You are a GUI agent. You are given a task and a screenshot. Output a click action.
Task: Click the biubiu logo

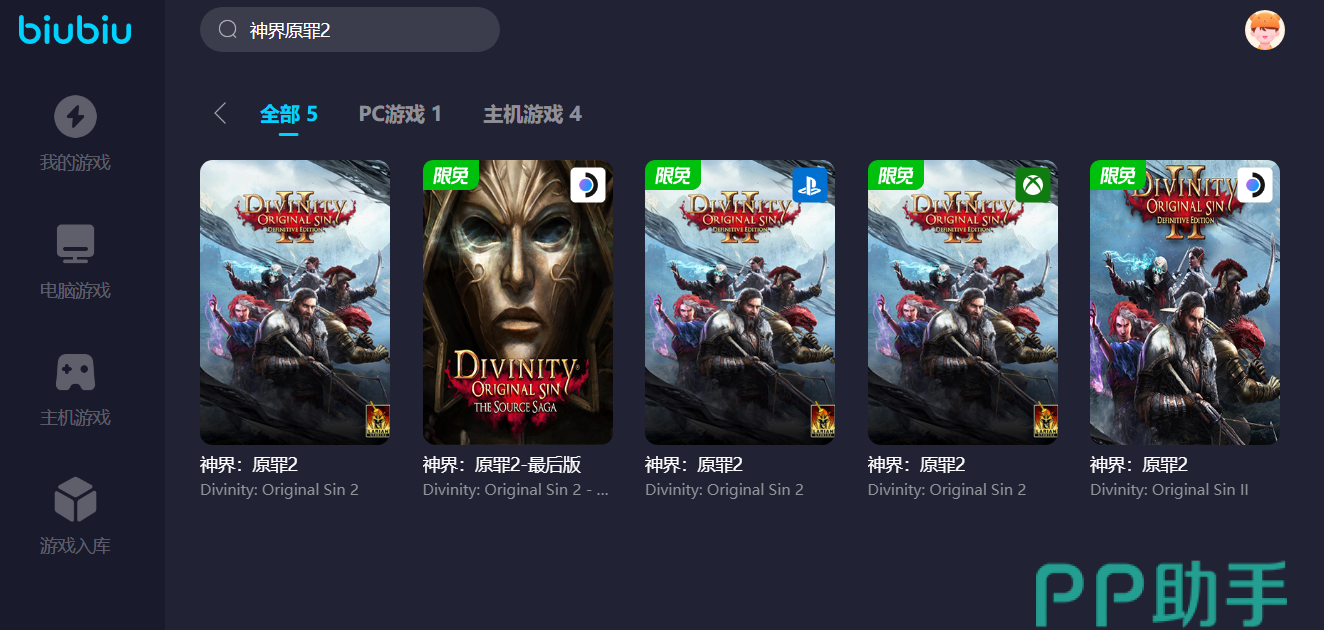(75, 30)
